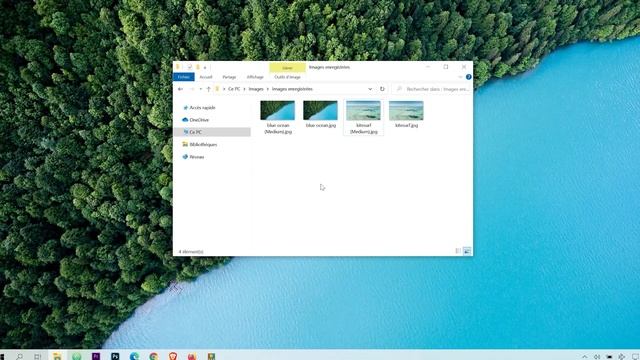Open the Partage ribbon tab
Viewport: 640px width, 360px height.
pyautogui.click(x=229, y=77)
